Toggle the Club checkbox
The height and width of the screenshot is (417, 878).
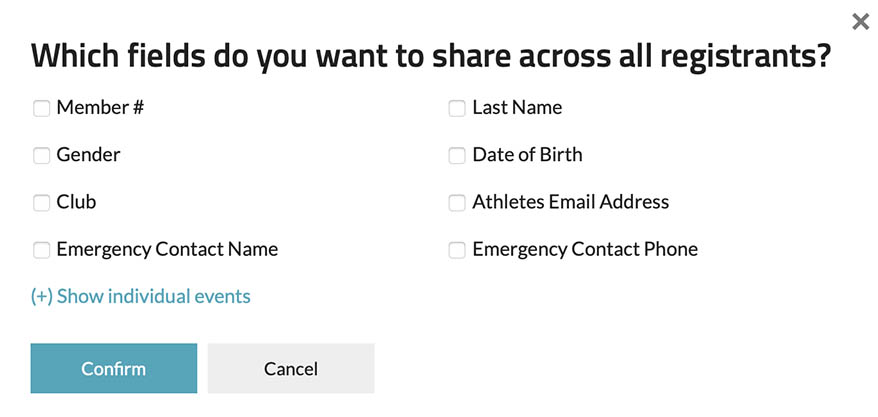[42, 203]
